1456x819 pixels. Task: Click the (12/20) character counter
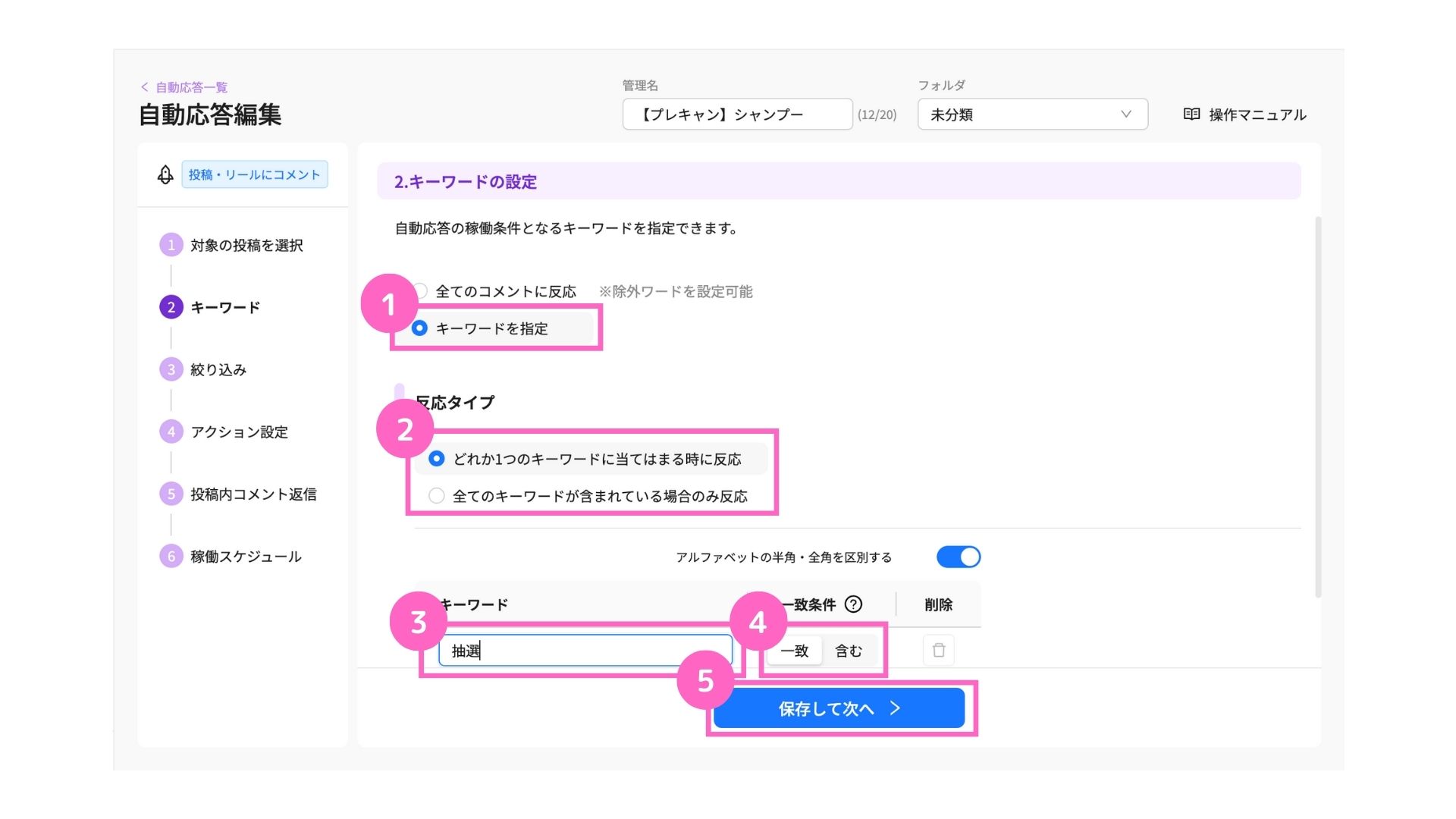877,115
